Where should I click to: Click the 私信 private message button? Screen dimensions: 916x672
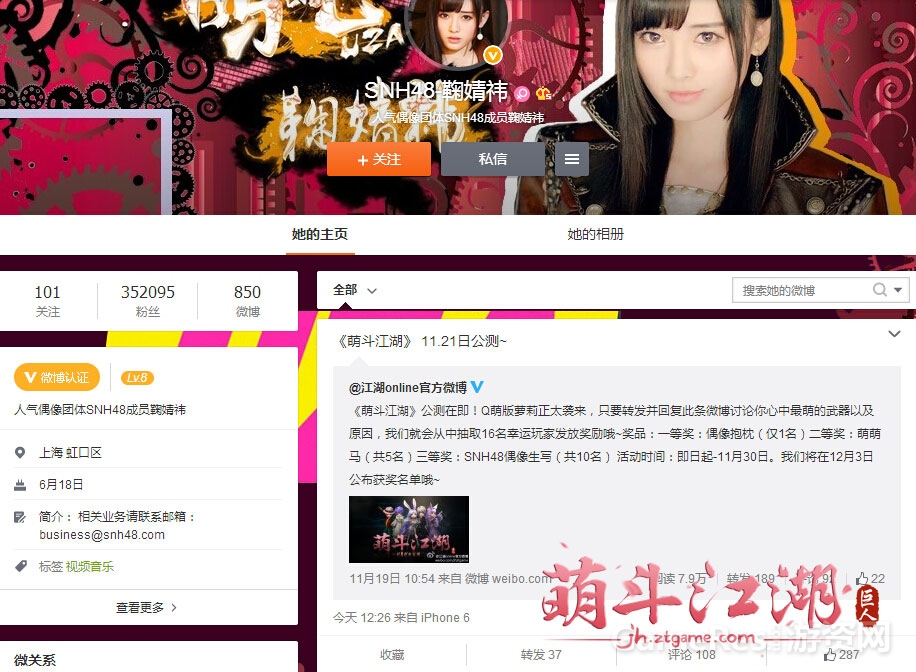pyautogui.click(x=492, y=159)
